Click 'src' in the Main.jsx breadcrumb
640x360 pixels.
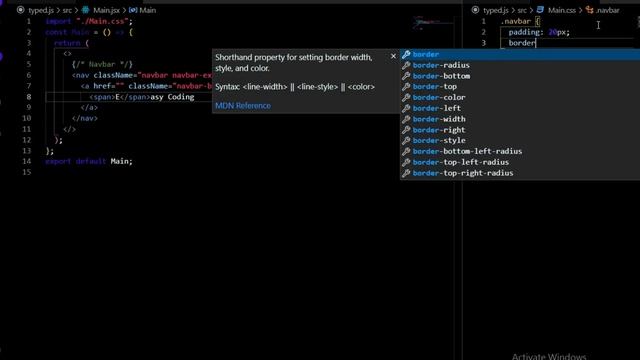pyautogui.click(x=67, y=10)
